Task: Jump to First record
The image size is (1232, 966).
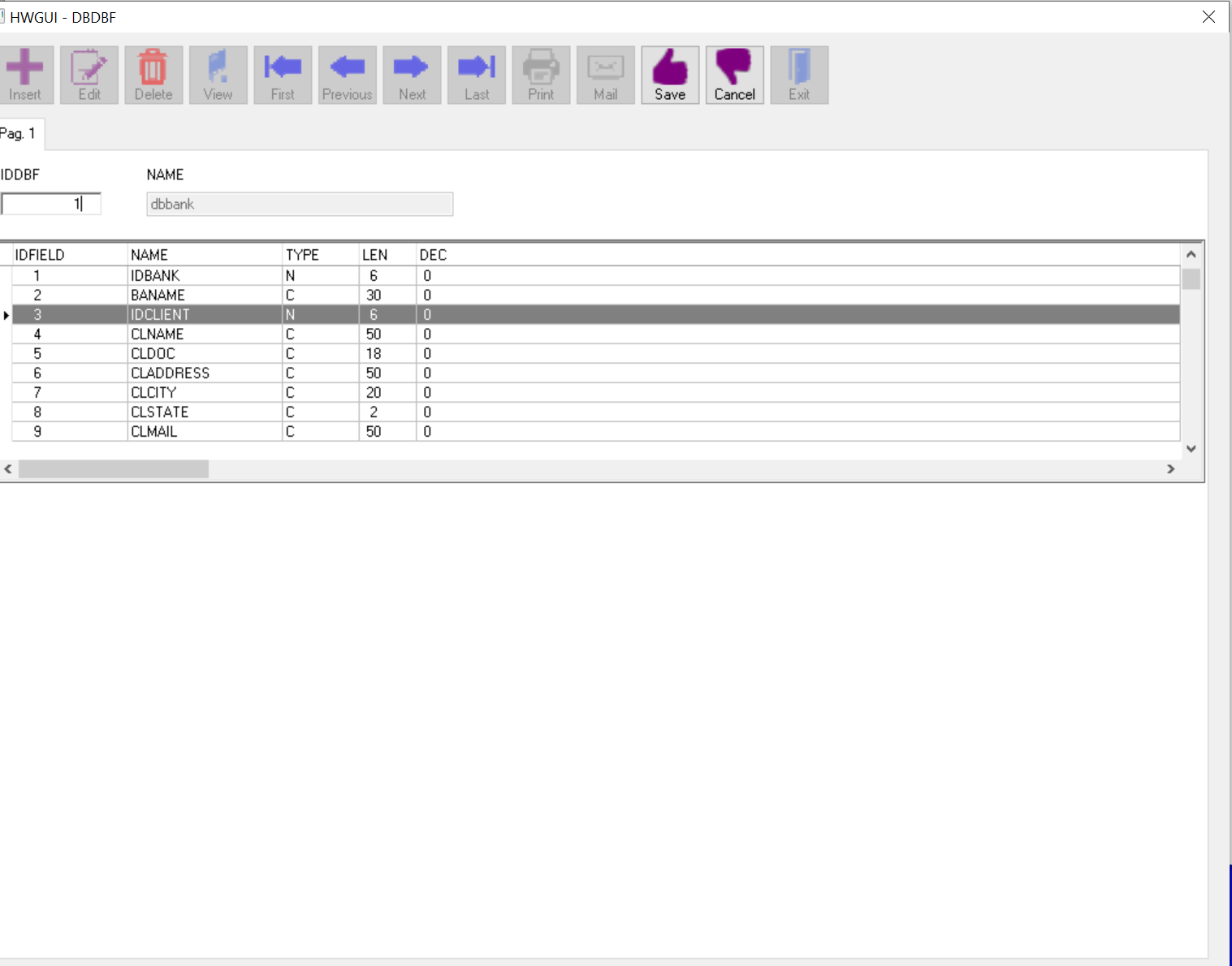Action: (x=283, y=75)
